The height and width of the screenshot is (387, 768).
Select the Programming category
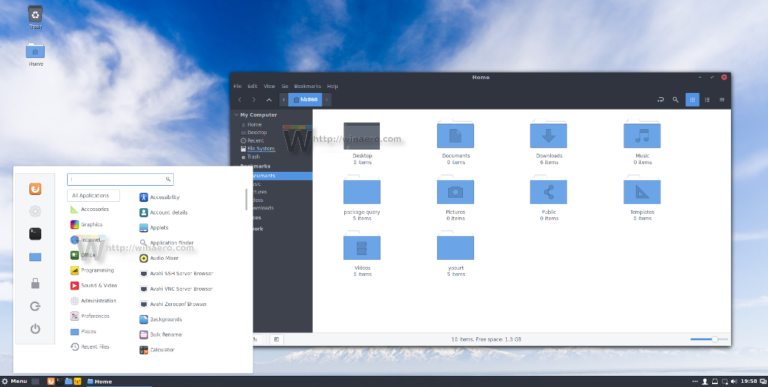92,270
